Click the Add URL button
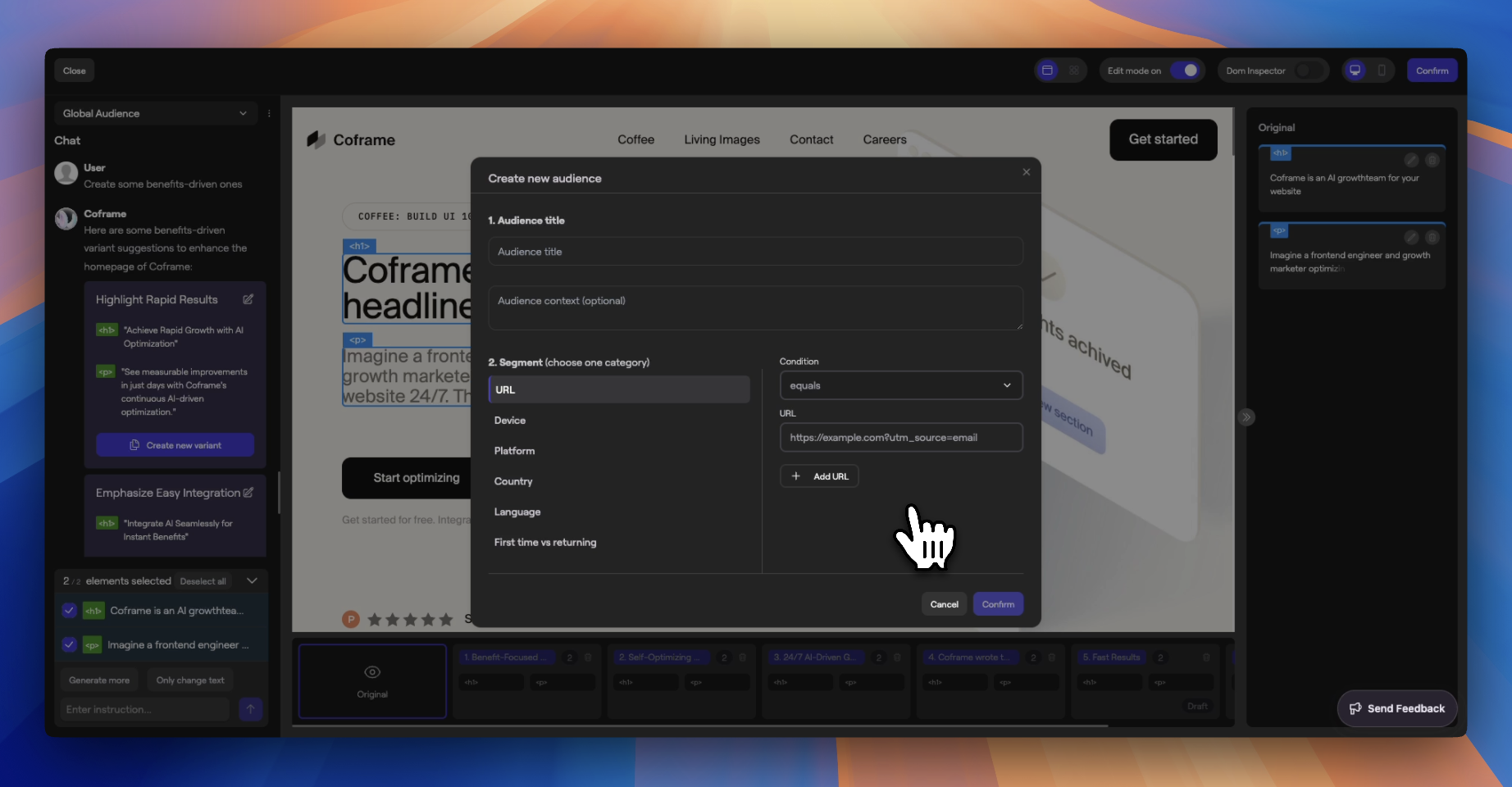Image resolution: width=1512 pixels, height=787 pixels. [819, 476]
